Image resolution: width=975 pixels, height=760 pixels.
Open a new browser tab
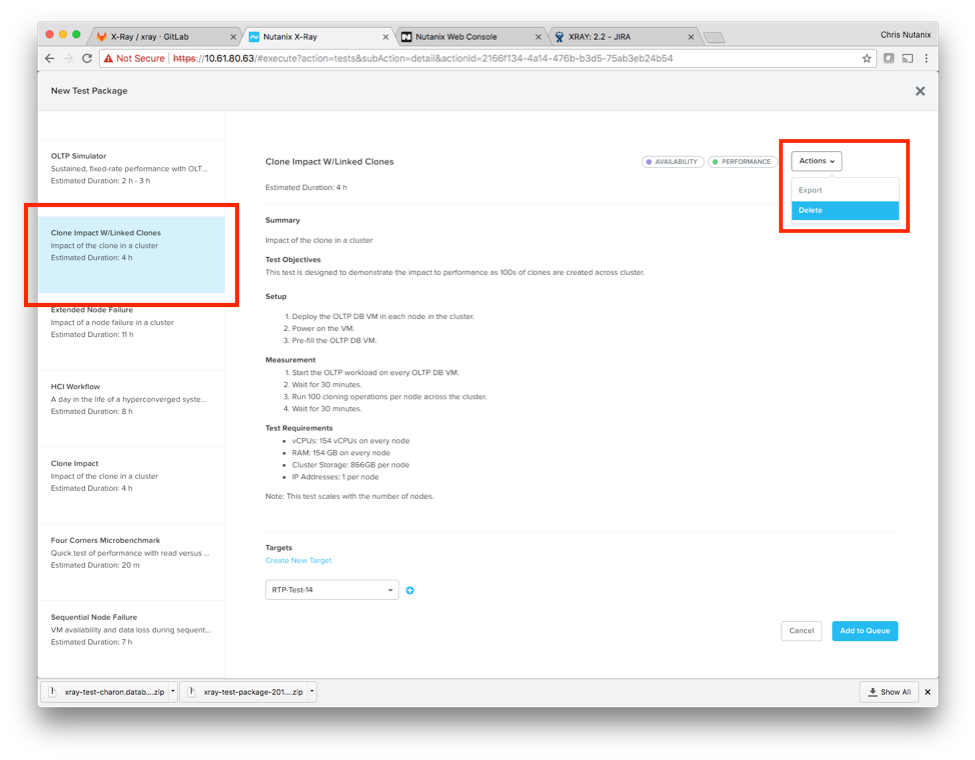[714, 38]
